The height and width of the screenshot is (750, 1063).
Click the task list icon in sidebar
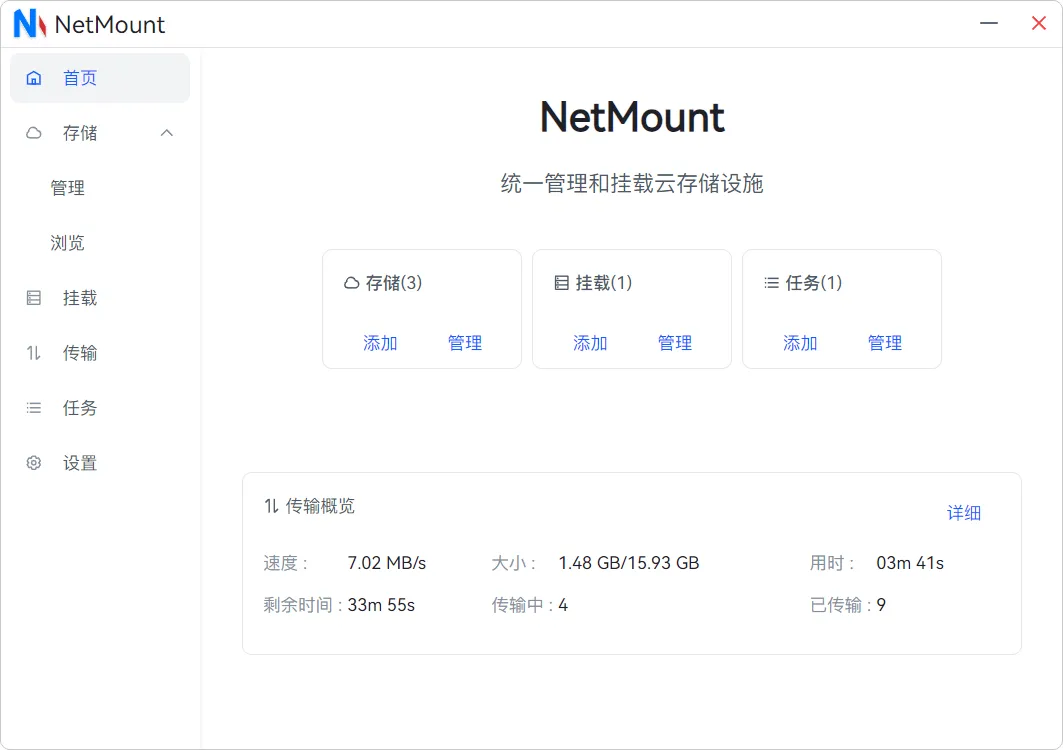34,408
